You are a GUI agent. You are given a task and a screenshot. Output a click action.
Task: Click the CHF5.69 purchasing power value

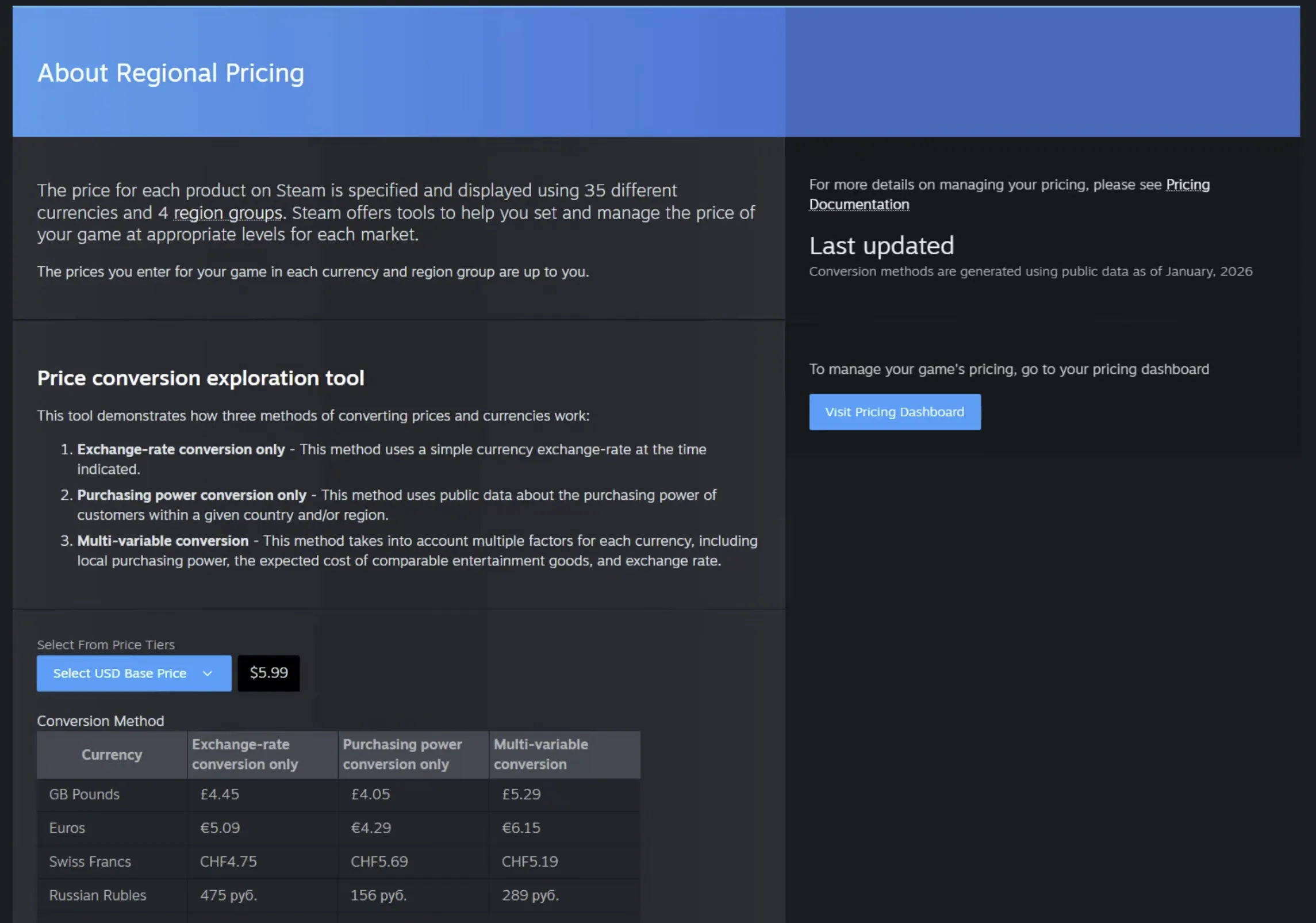click(x=379, y=861)
